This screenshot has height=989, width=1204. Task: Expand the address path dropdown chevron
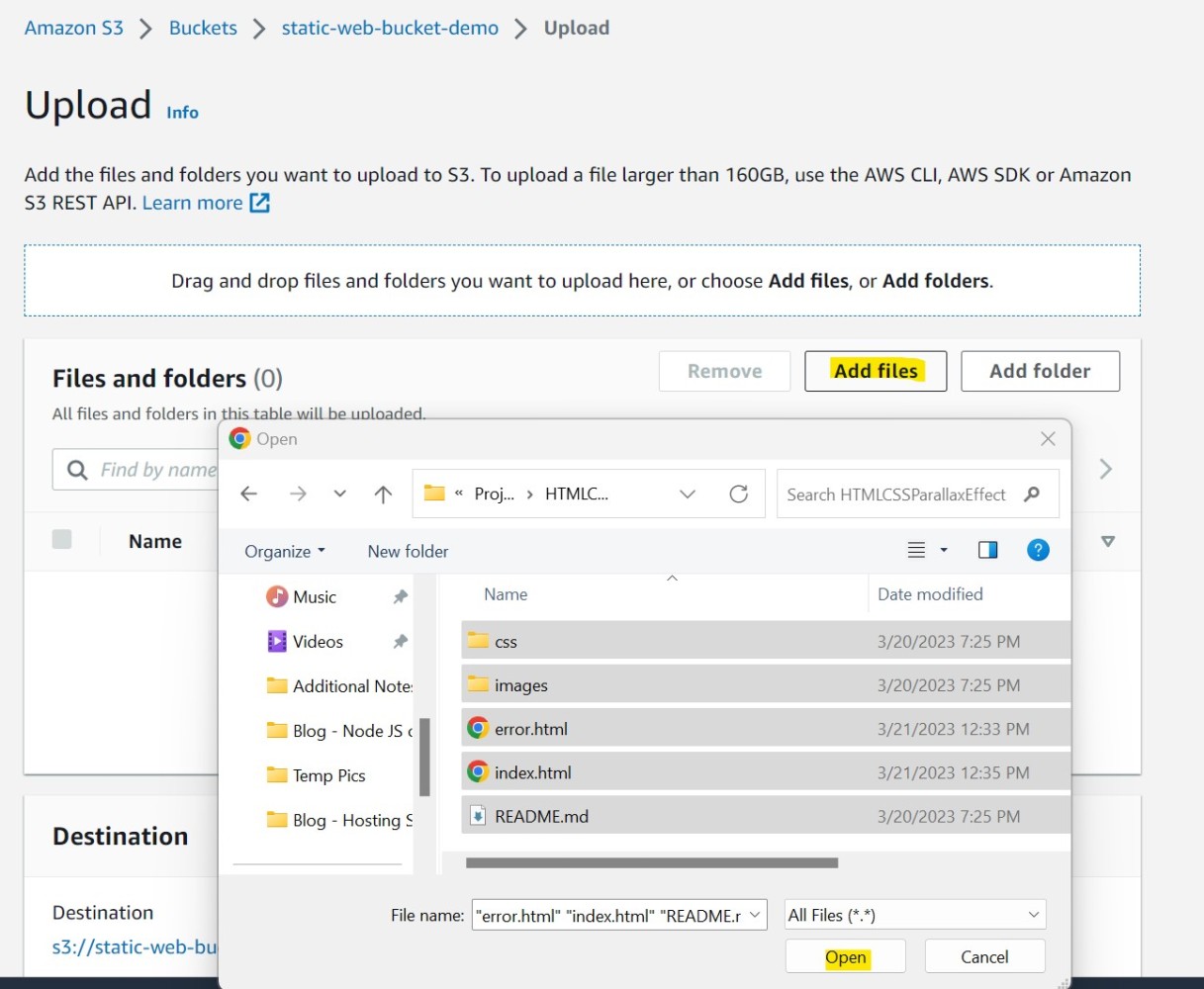click(688, 494)
